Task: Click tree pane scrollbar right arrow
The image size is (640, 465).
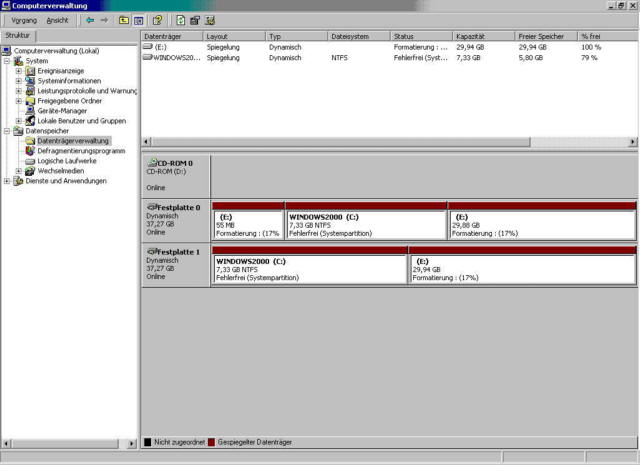Action: pyautogui.click(x=131, y=443)
